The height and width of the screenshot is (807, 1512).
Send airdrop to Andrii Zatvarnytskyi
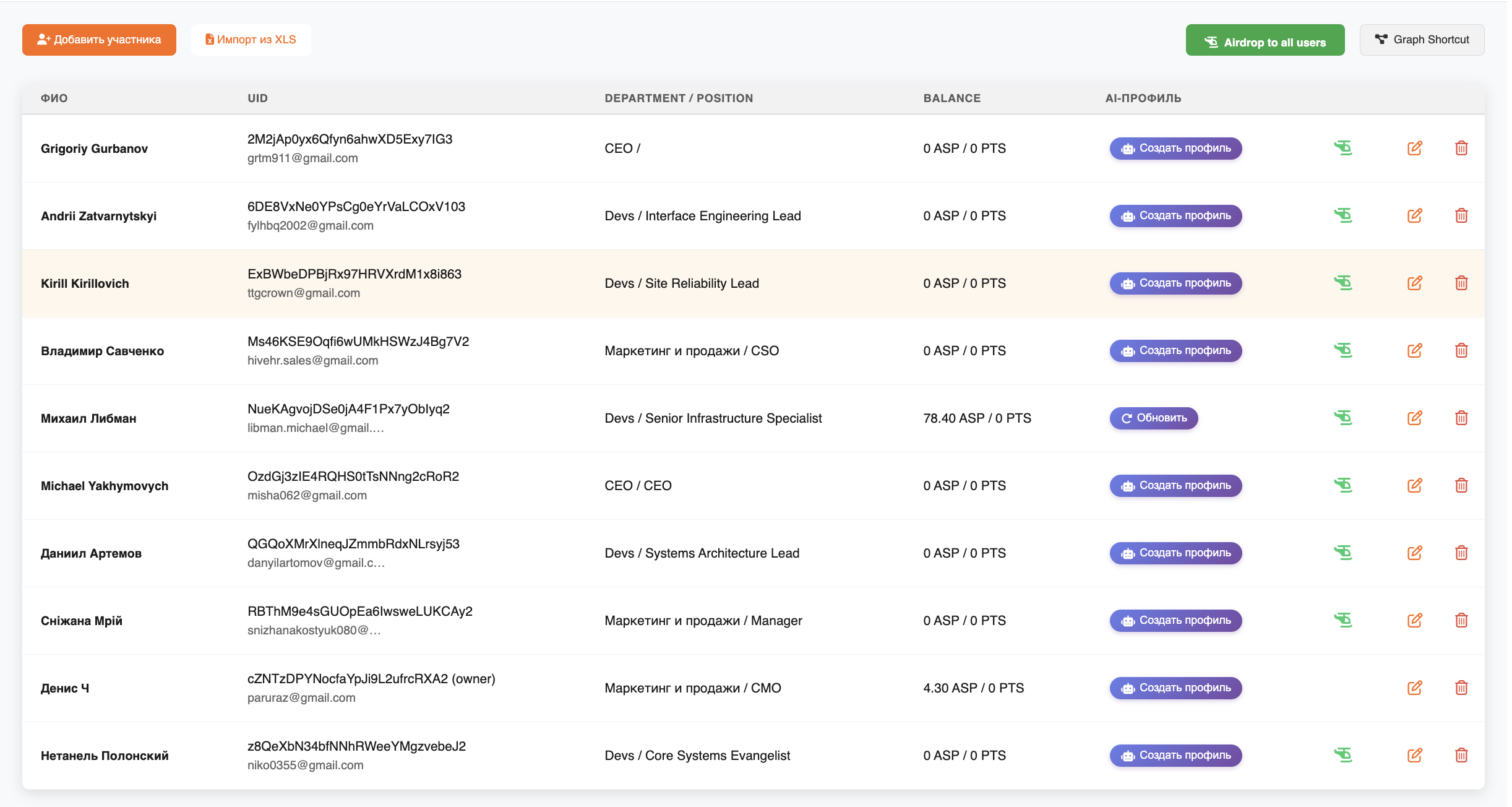coord(1343,215)
